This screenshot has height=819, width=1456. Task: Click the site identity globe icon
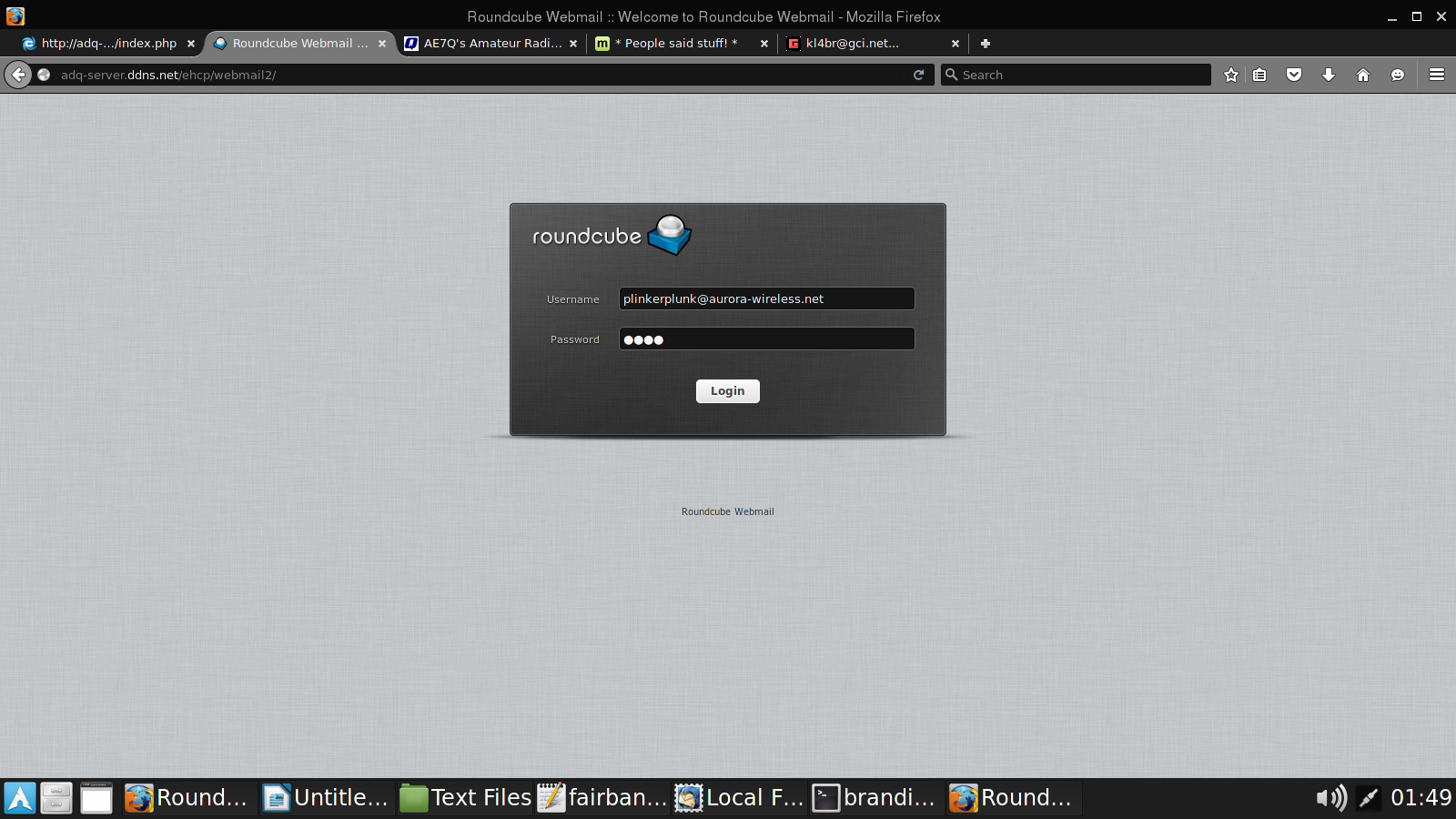coord(44,75)
